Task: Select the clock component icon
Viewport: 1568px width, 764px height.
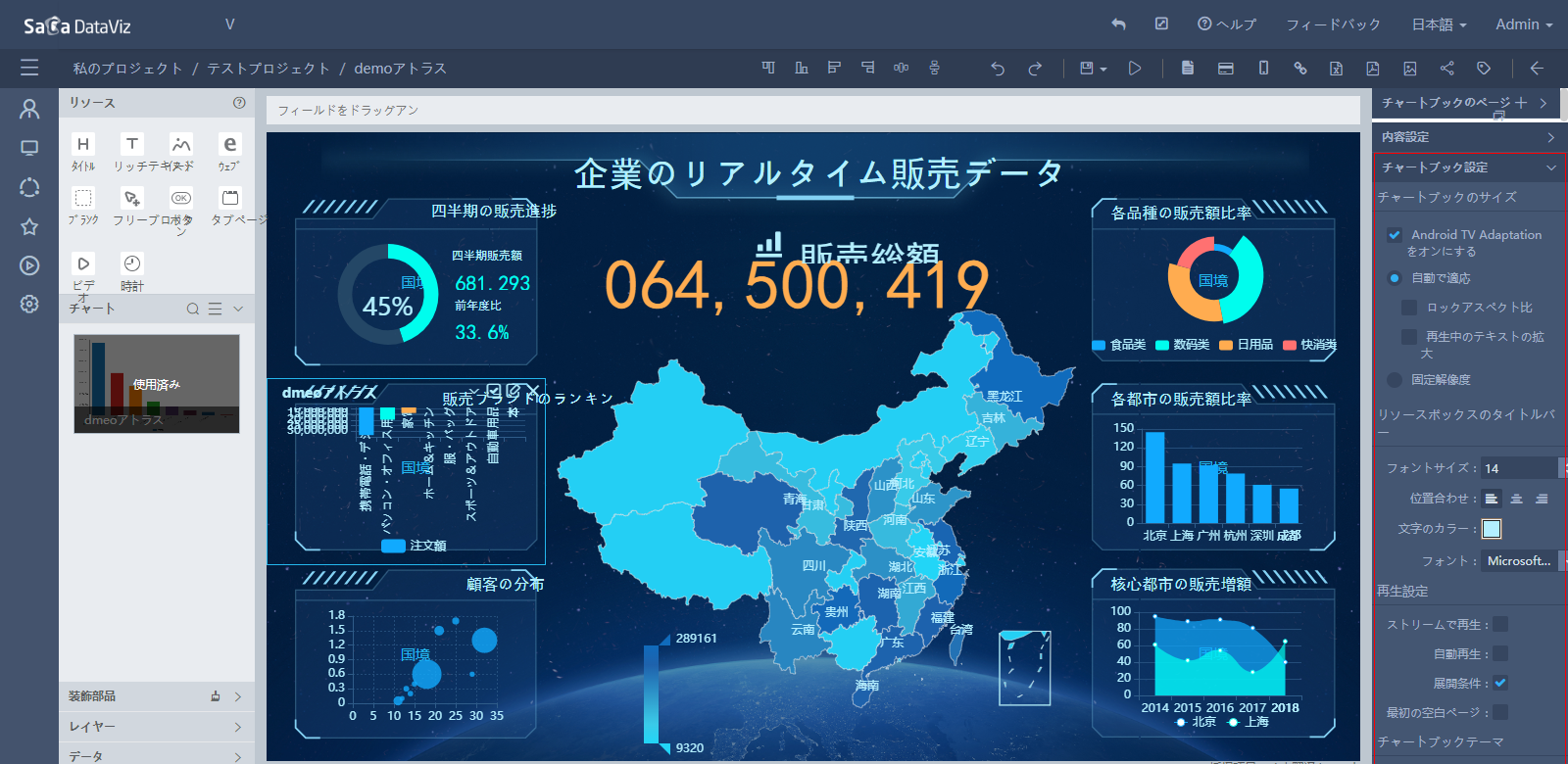Action: pos(132,263)
